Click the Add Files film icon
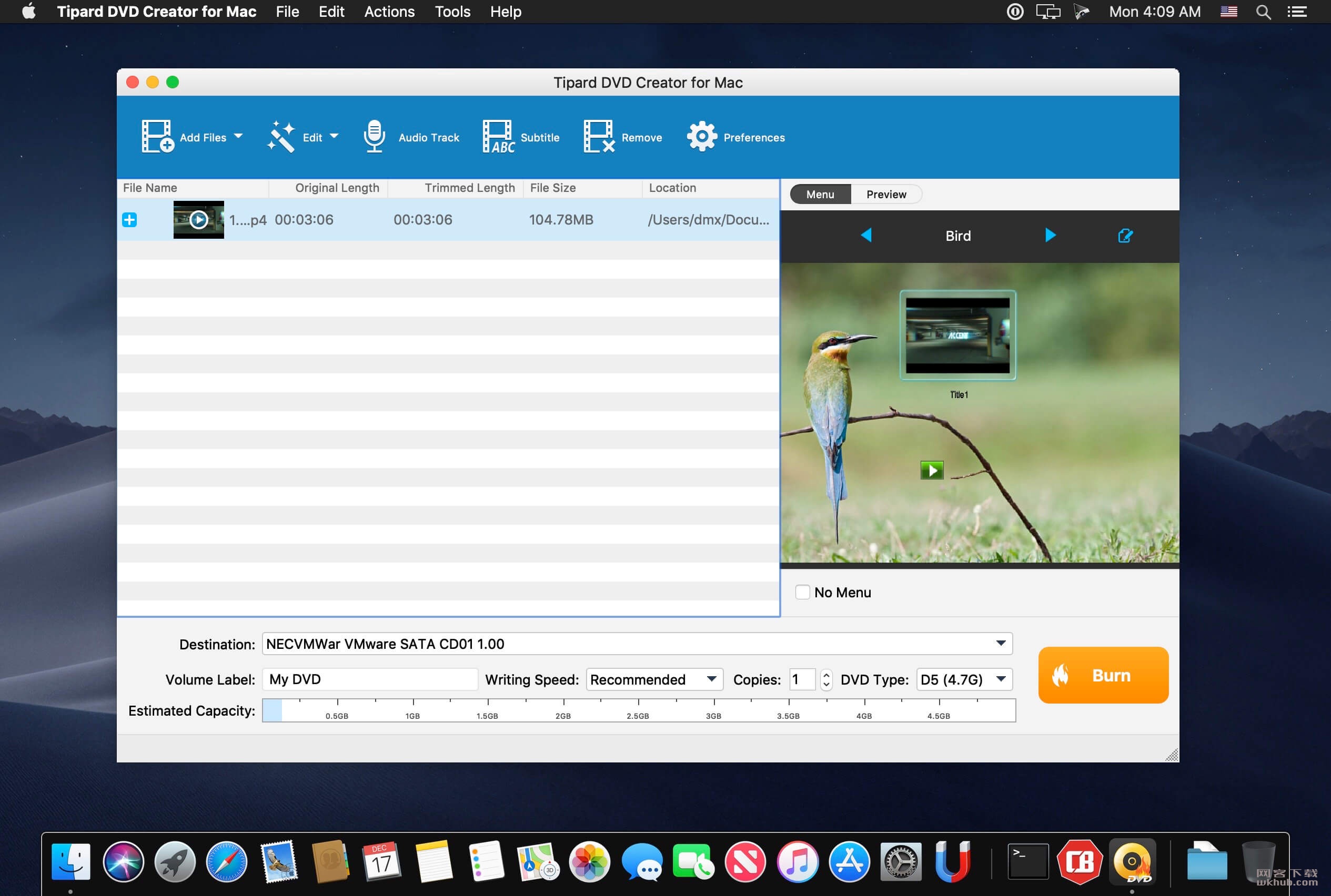This screenshot has width=1331, height=896. click(157, 137)
